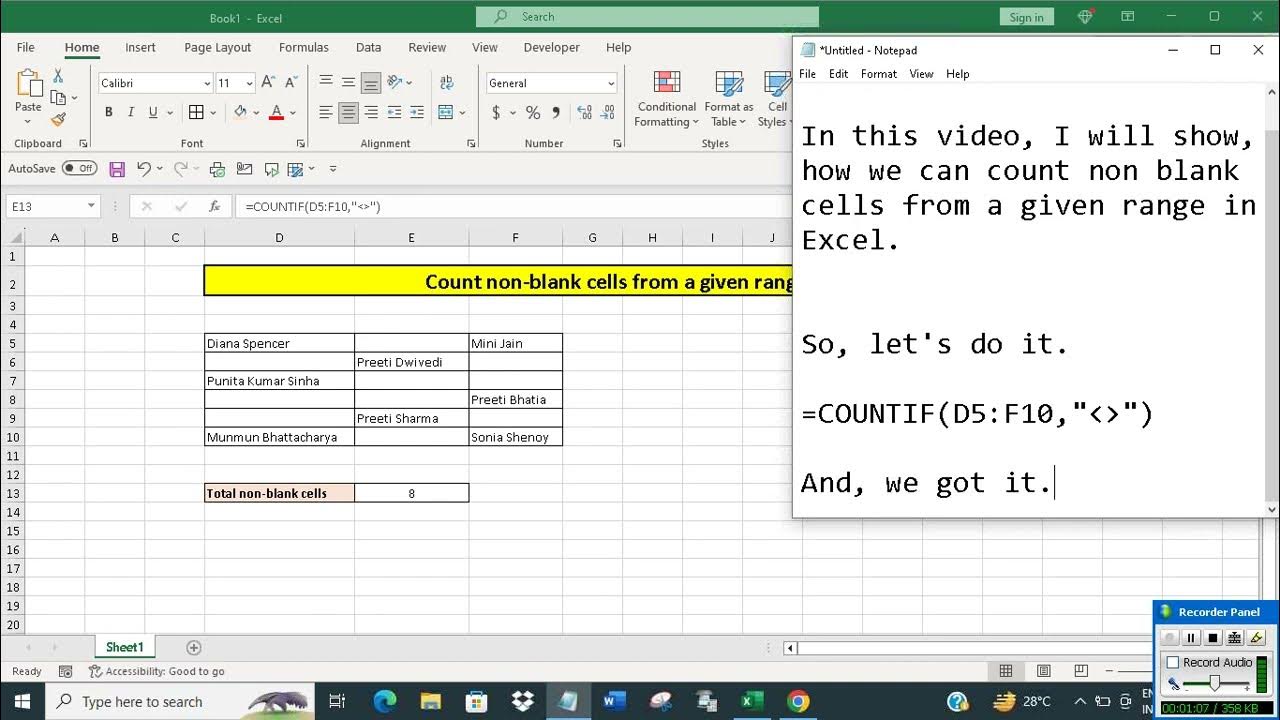Align text right in cell
The width and height of the screenshot is (1280, 720).
pos(371,112)
